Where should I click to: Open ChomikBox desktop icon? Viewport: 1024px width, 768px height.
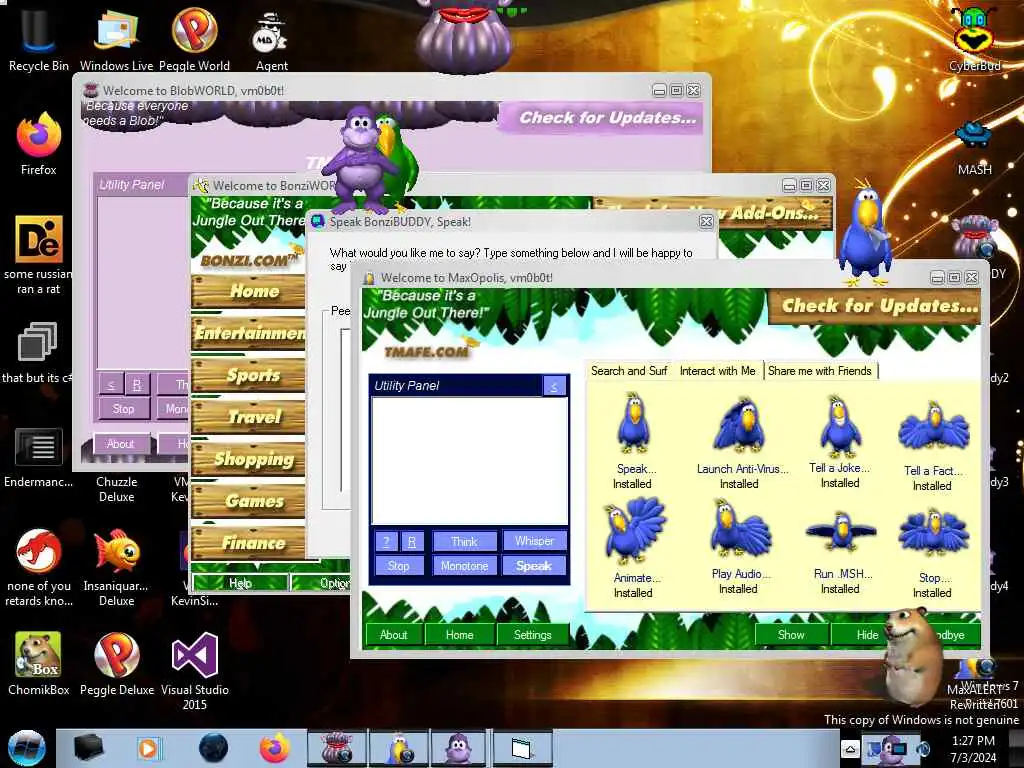pyautogui.click(x=38, y=663)
